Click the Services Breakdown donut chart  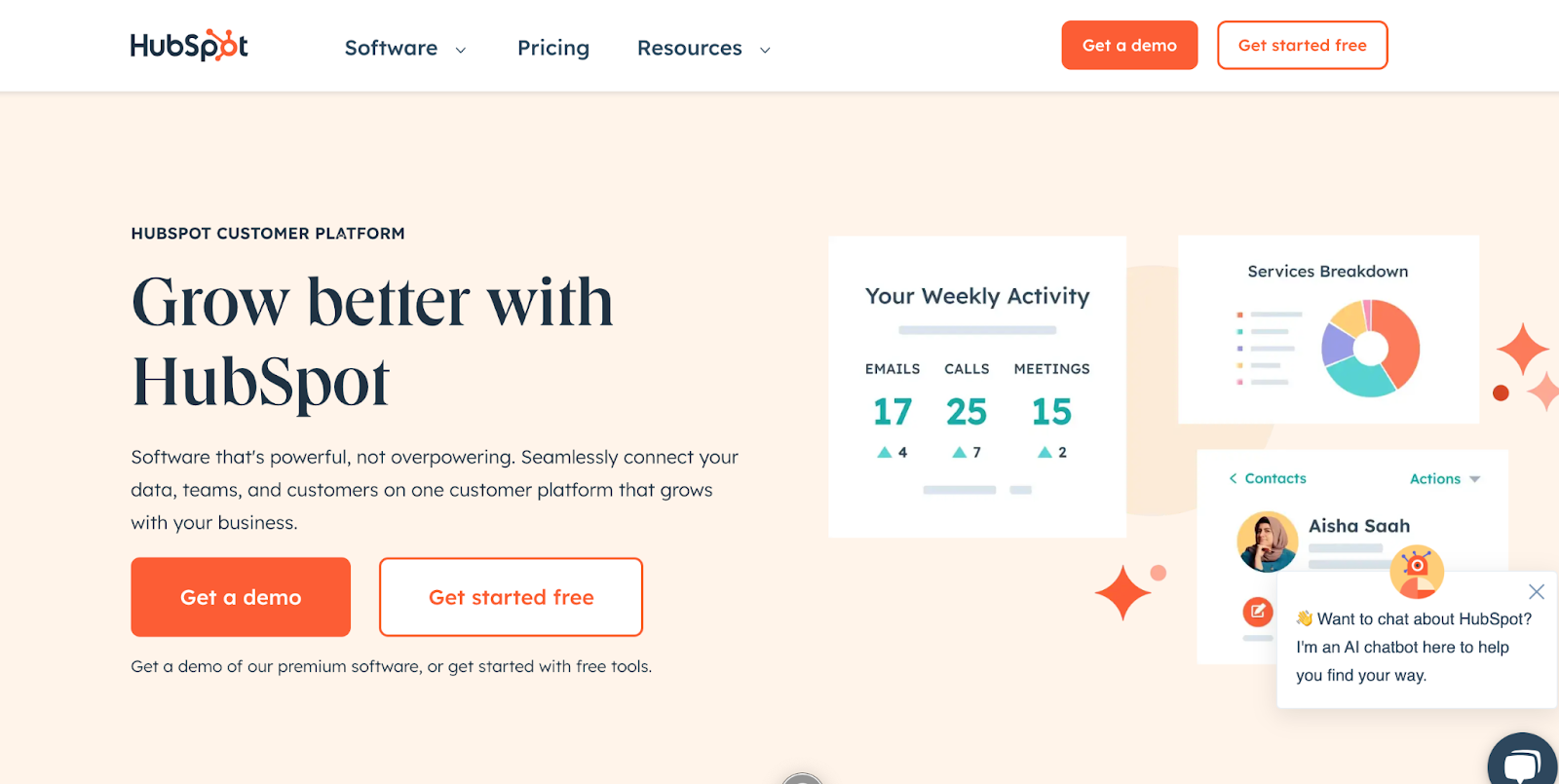click(x=1370, y=348)
